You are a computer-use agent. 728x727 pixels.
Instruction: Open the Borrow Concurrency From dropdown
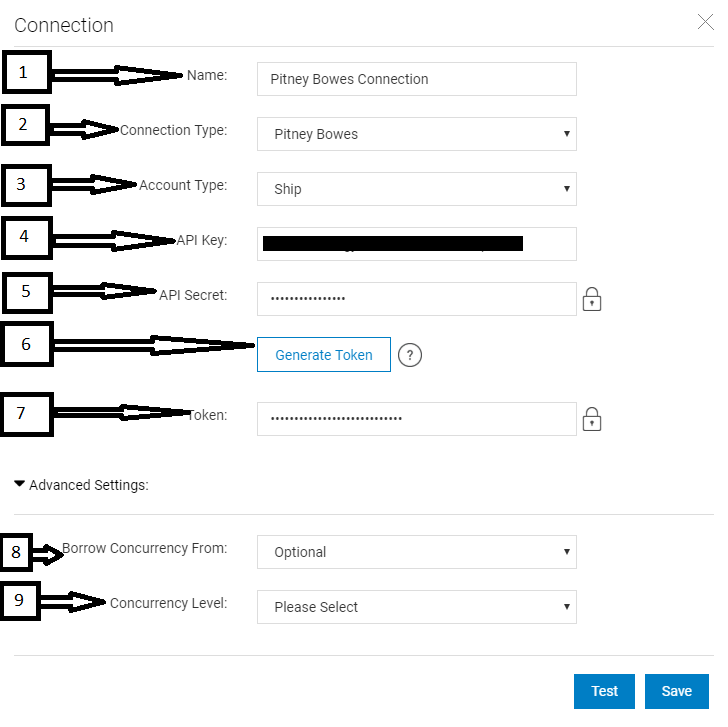[x=416, y=552]
